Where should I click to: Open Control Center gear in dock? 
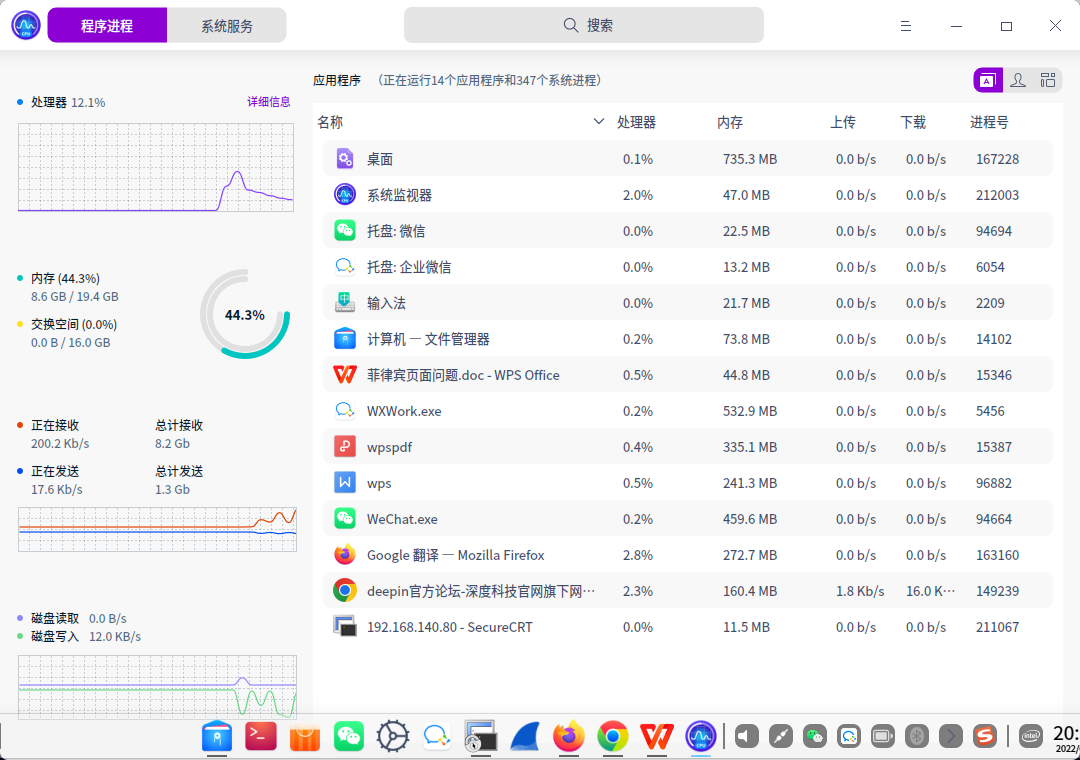coord(393,737)
